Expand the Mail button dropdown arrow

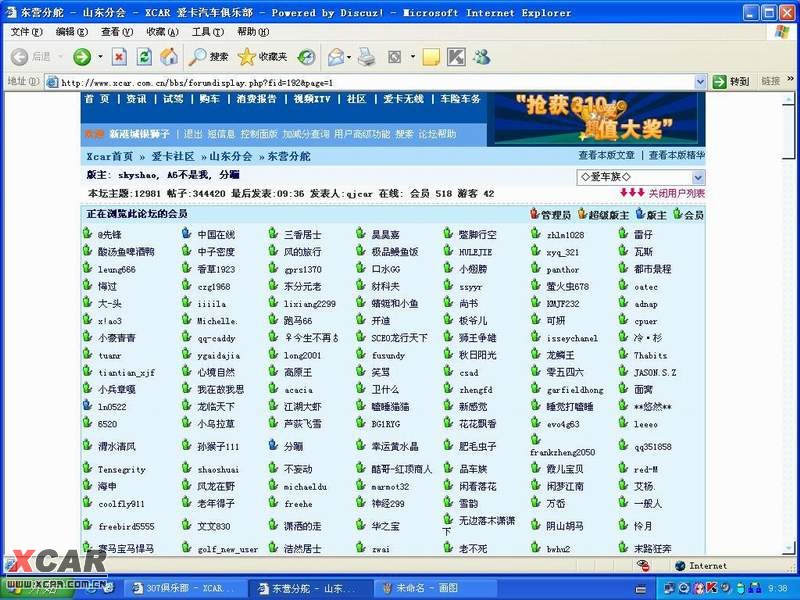(349, 57)
